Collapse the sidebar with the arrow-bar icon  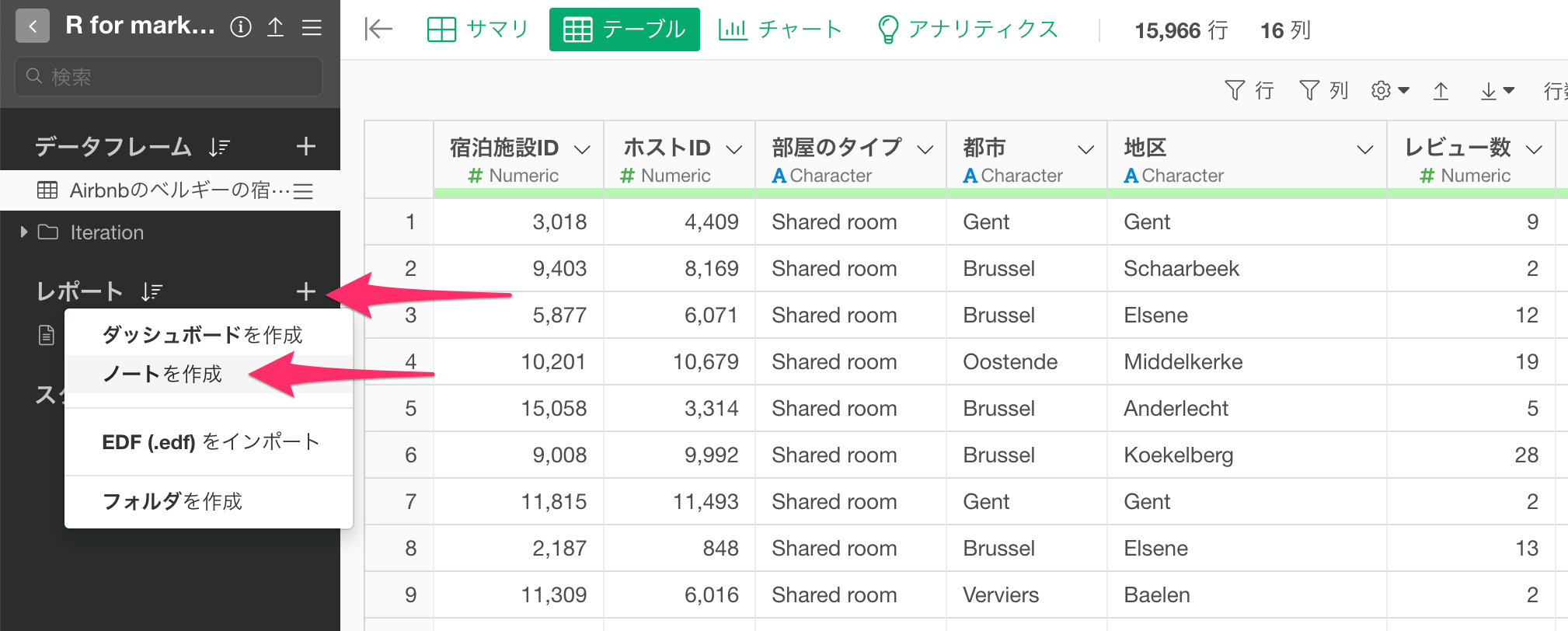point(378,30)
